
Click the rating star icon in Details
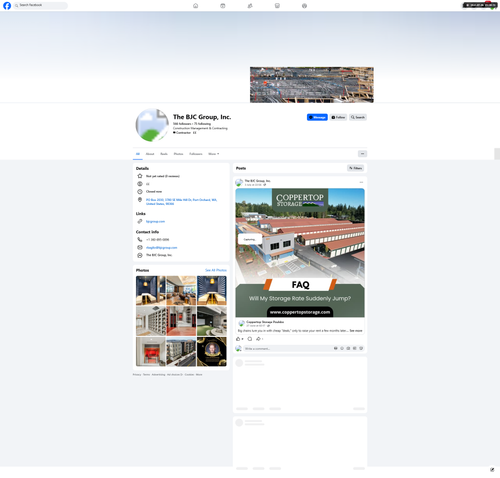[140, 176]
